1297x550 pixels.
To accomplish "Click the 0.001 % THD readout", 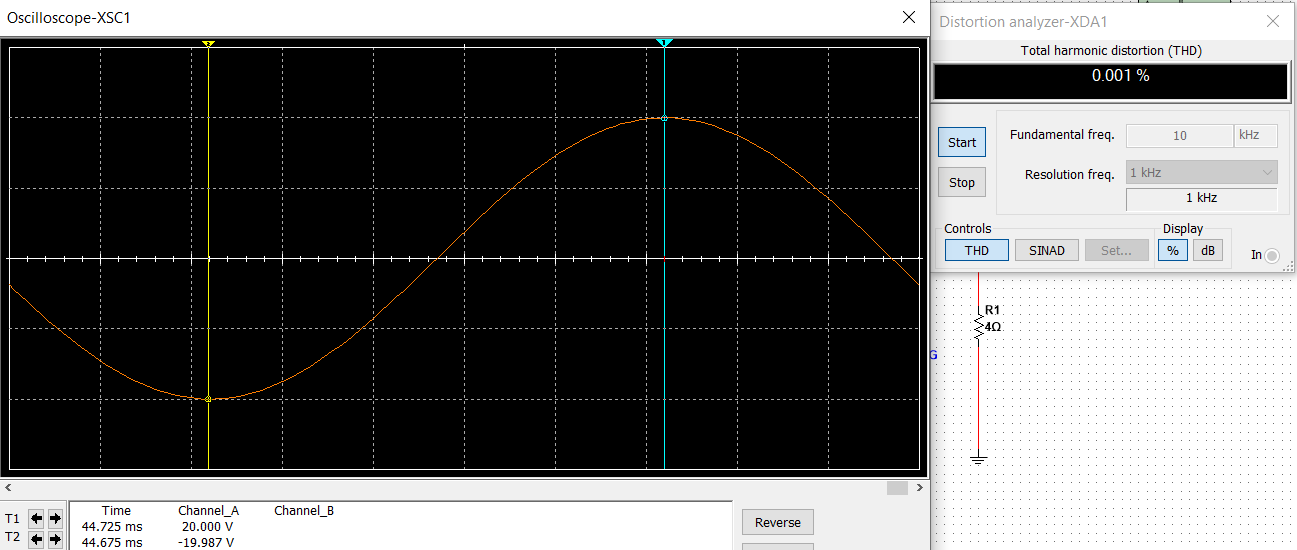I will pos(1110,81).
